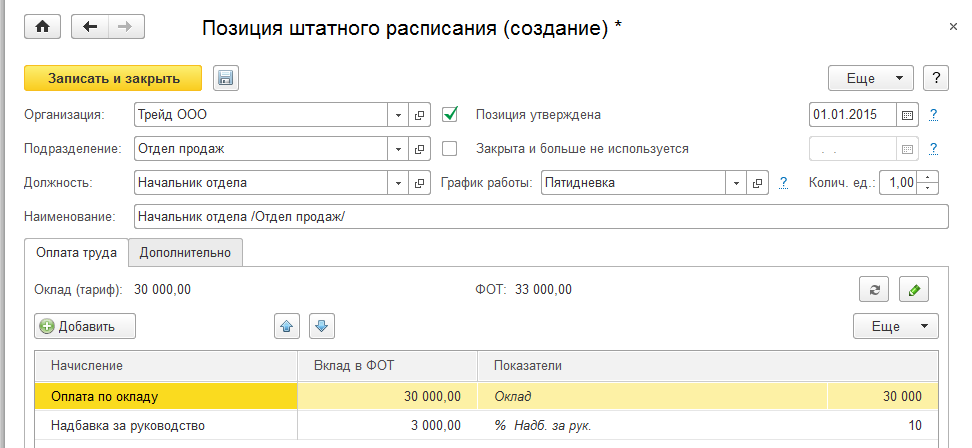Click the Добавить button
Screen dimensions: 972x448
pos(85,326)
